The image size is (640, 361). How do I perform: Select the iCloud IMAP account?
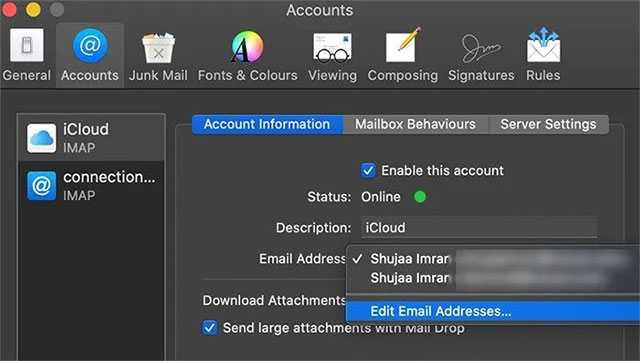coord(91,138)
